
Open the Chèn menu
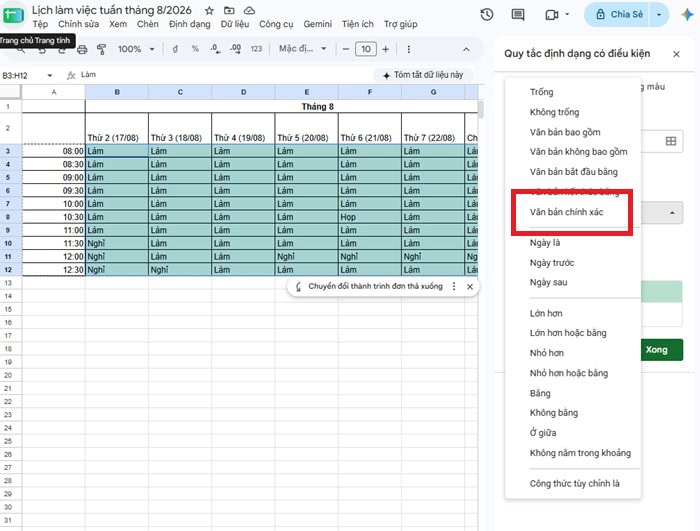point(148,24)
